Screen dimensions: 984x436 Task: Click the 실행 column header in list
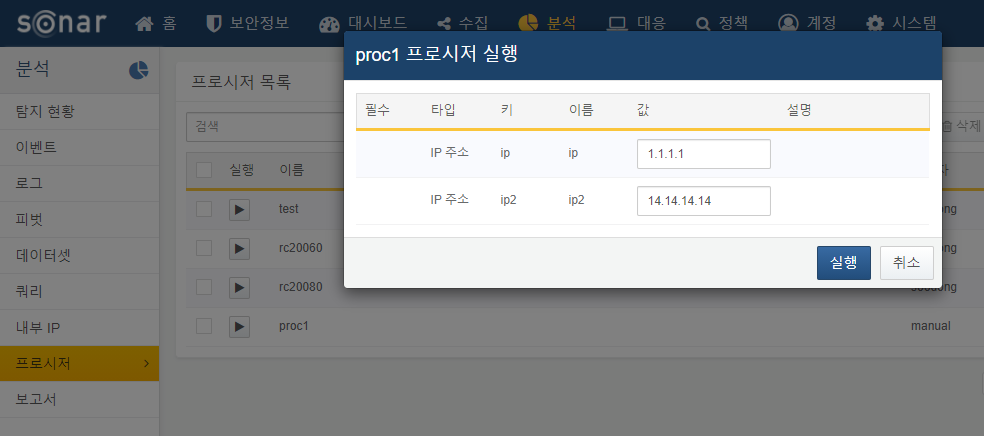click(x=242, y=170)
